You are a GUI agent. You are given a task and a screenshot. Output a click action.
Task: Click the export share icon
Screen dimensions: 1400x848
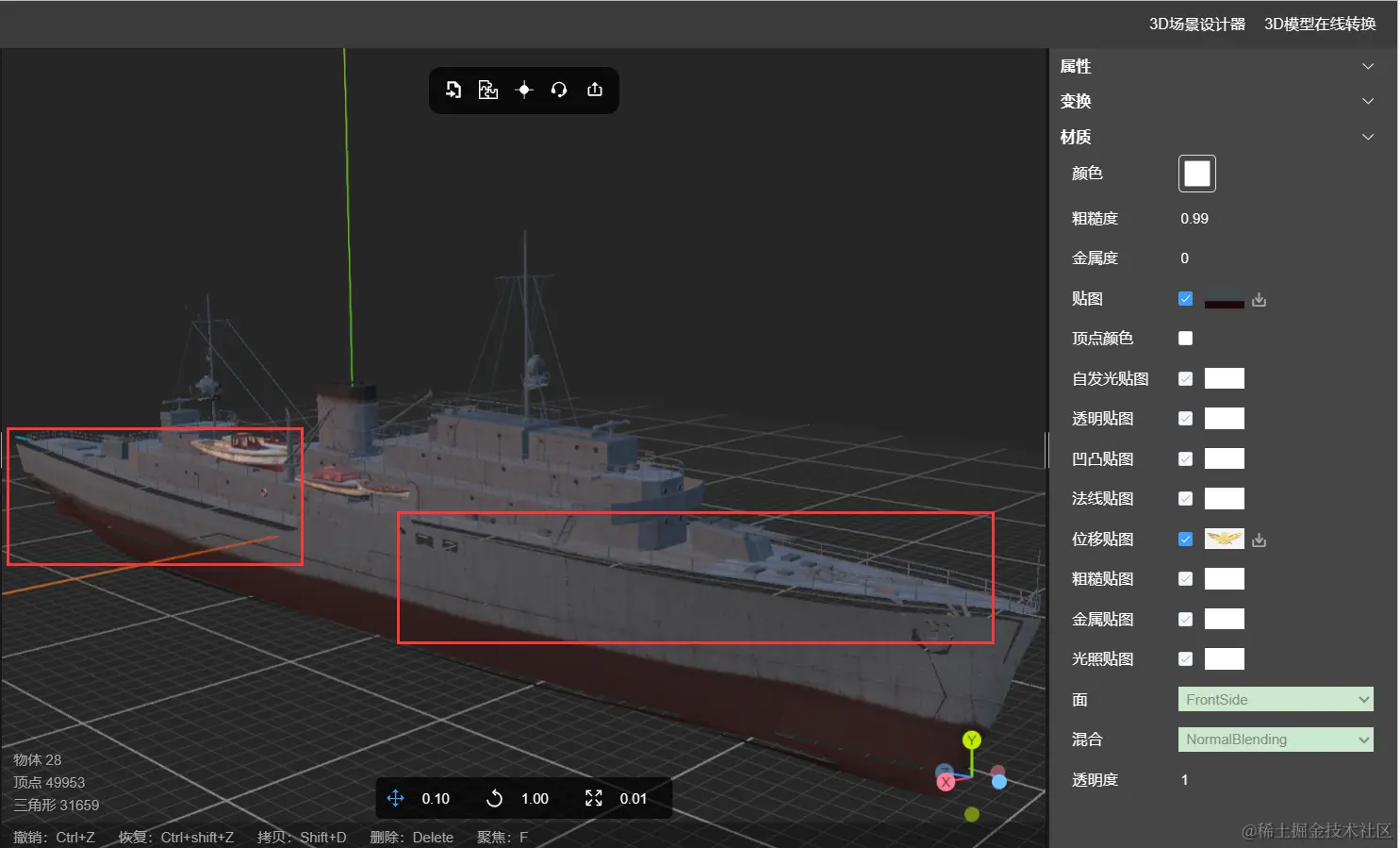[x=595, y=90]
